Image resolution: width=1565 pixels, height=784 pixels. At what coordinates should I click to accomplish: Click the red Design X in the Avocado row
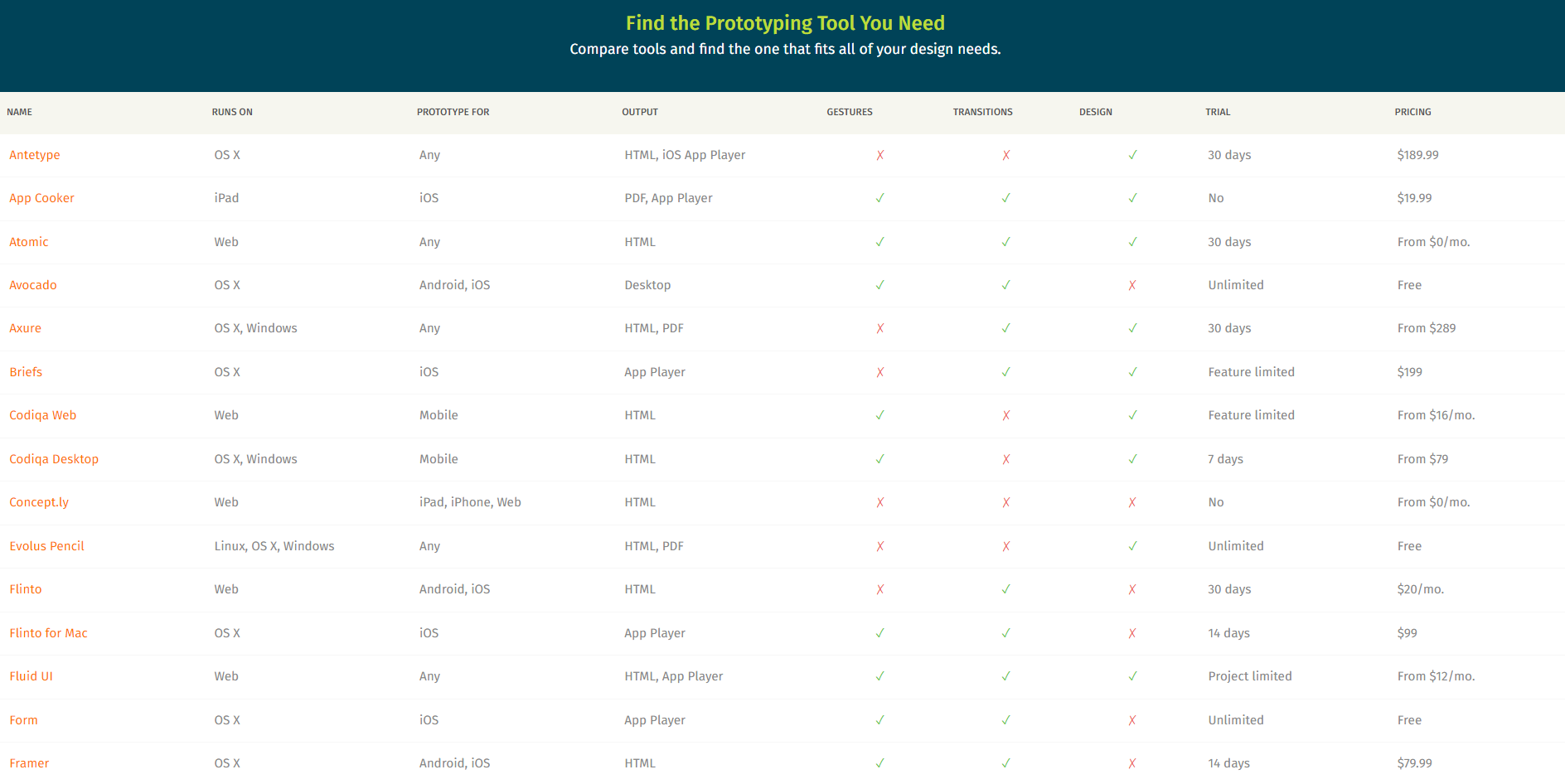pos(1132,285)
